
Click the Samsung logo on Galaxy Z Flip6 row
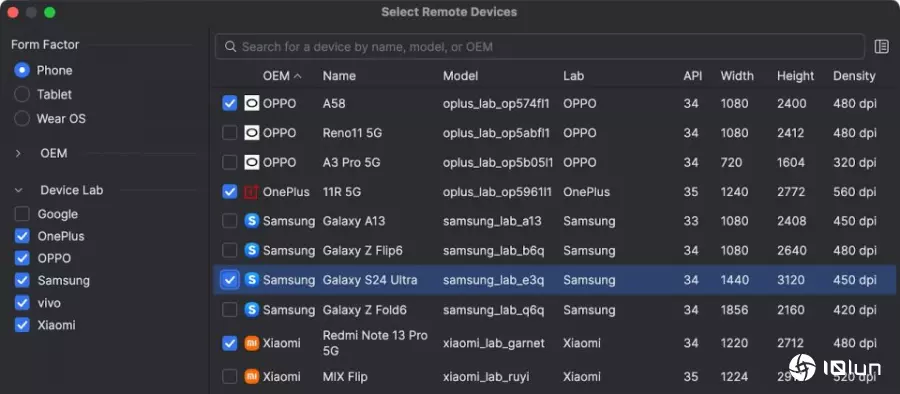click(x=251, y=250)
